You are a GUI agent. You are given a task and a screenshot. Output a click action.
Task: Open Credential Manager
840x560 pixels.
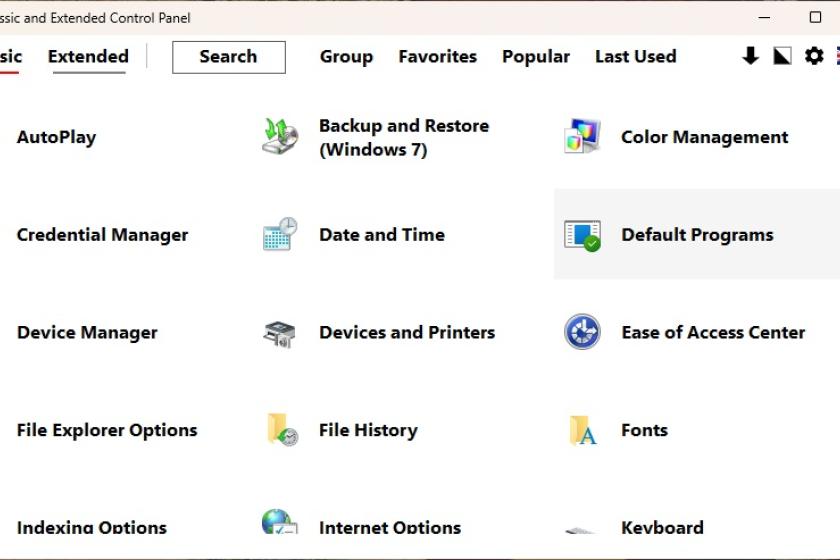(x=102, y=235)
